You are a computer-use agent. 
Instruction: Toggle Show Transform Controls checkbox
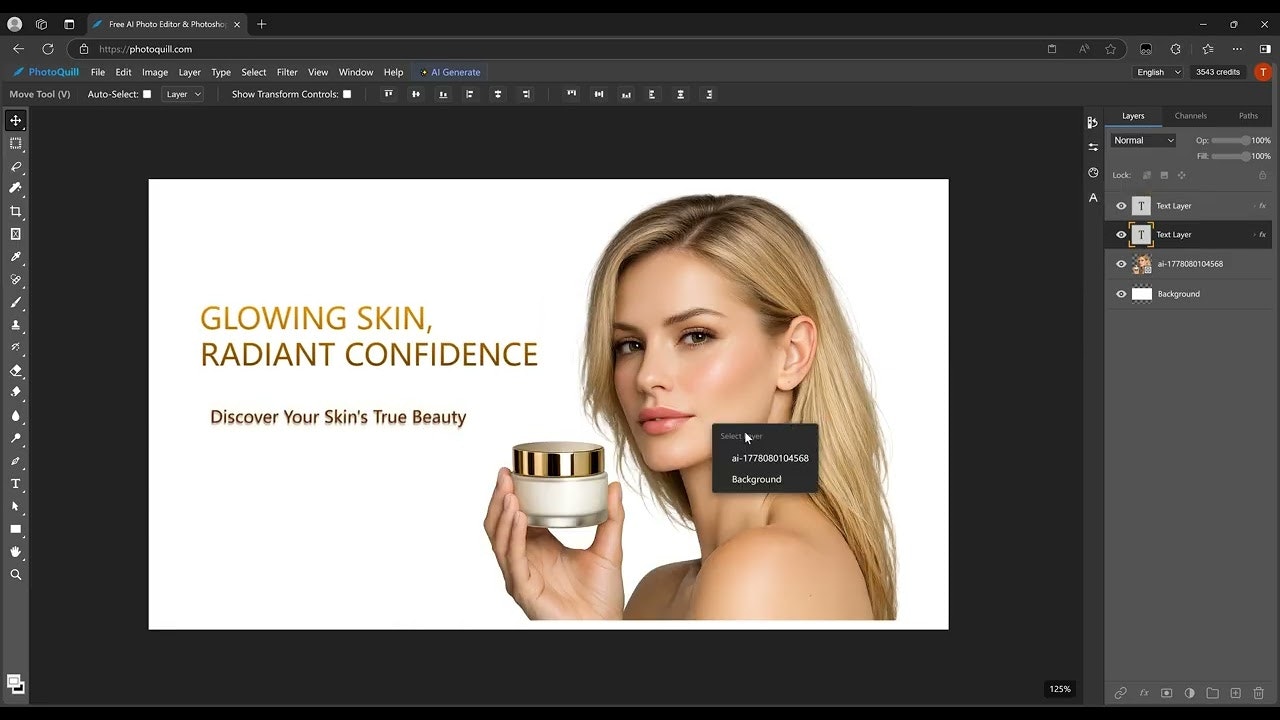pos(347,94)
